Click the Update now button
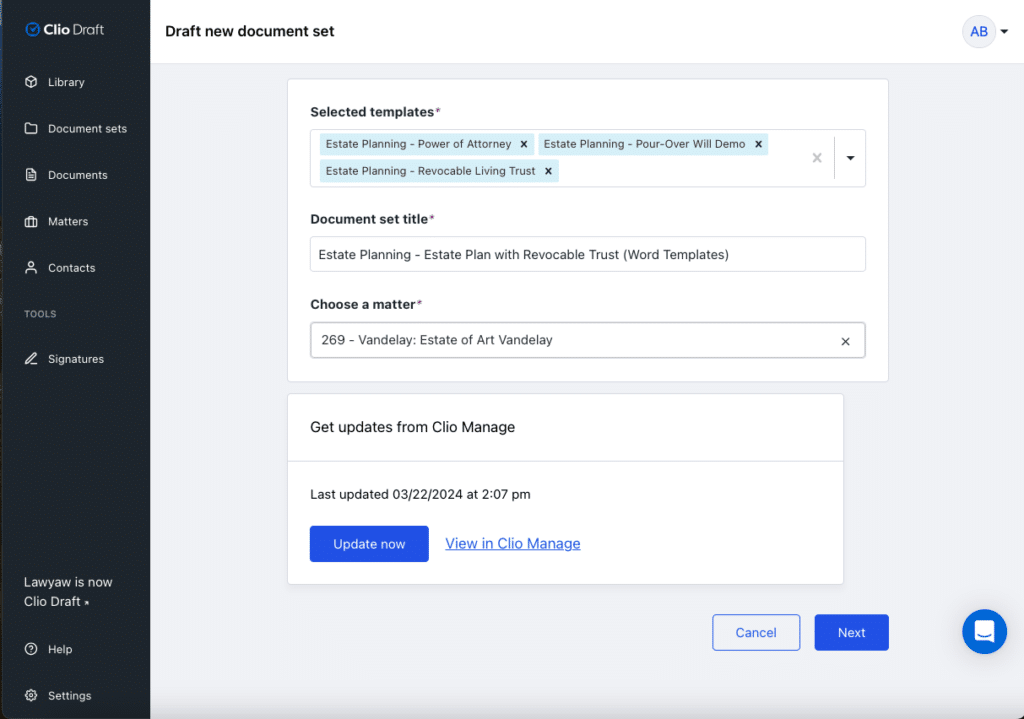The height and width of the screenshot is (719, 1024). click(x=369, y=543)
